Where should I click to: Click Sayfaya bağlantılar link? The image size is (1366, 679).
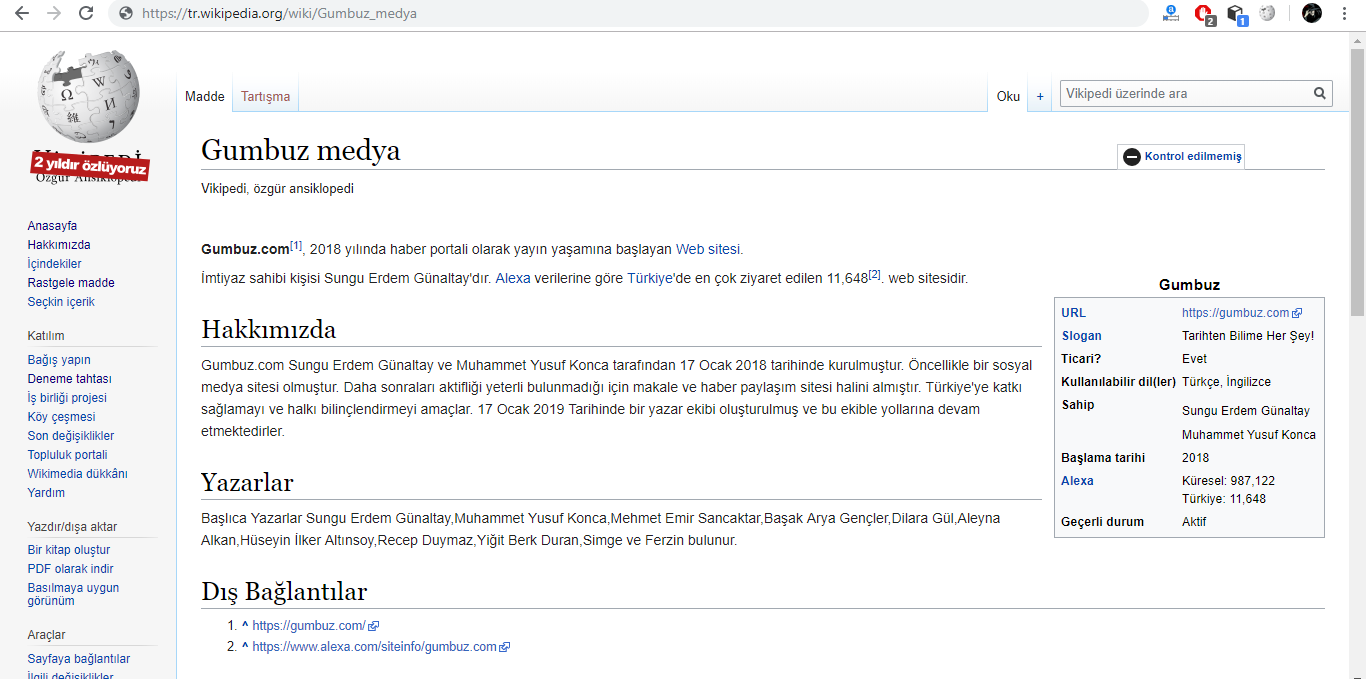pos(79,659)
